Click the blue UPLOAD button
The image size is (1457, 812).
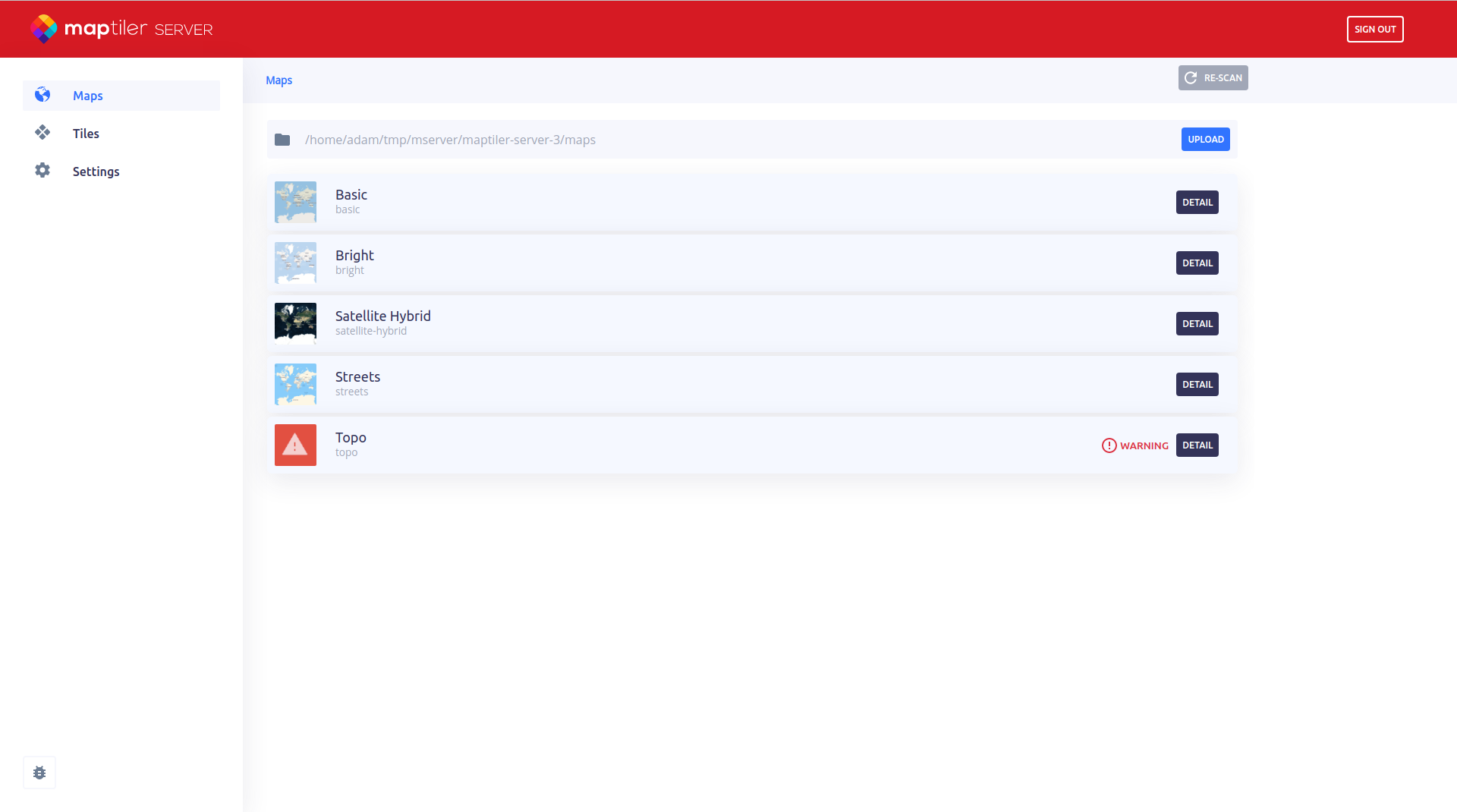pos(1205,140)
